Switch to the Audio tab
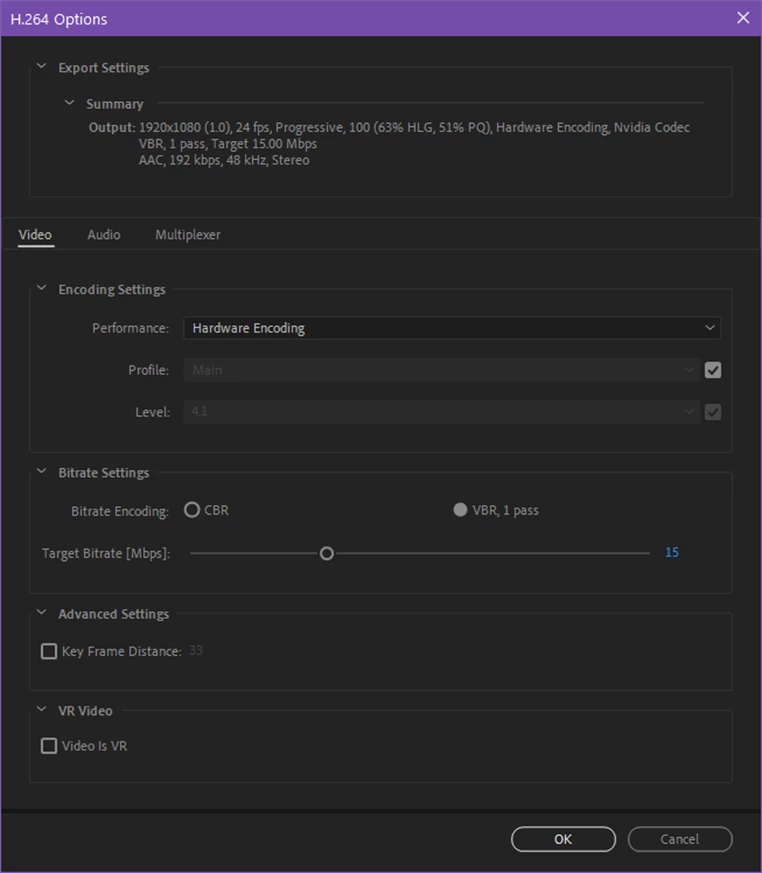Screen dimensions: 762x873 pyautogui.click(x=104, y=235)
